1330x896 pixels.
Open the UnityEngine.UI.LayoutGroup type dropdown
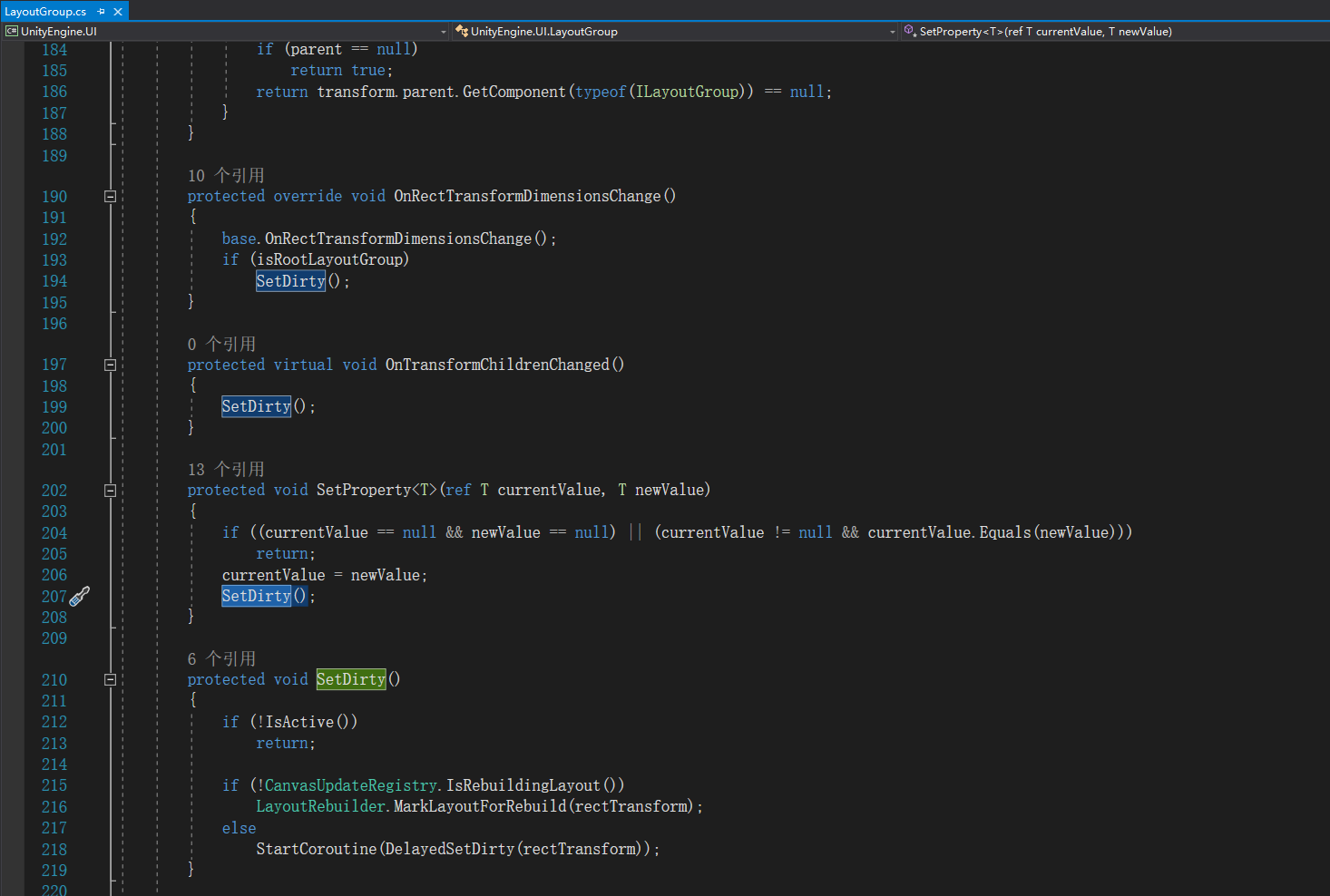tap(893, 32)
